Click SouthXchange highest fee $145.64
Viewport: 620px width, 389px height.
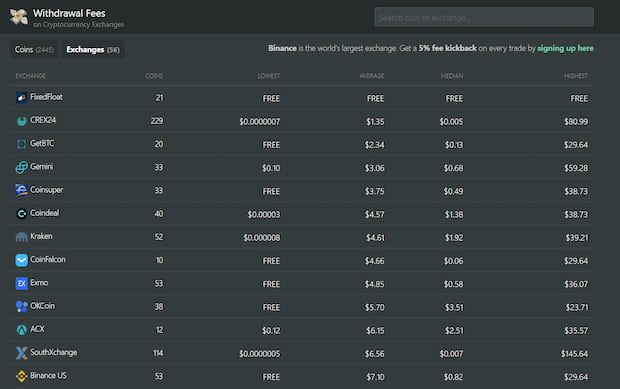point(575,354)
